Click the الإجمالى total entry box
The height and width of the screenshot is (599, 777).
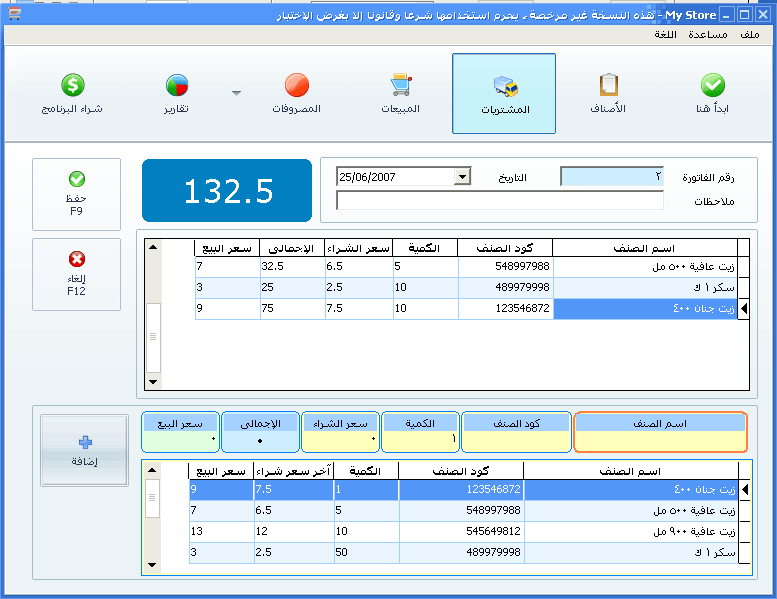point(261,440)
